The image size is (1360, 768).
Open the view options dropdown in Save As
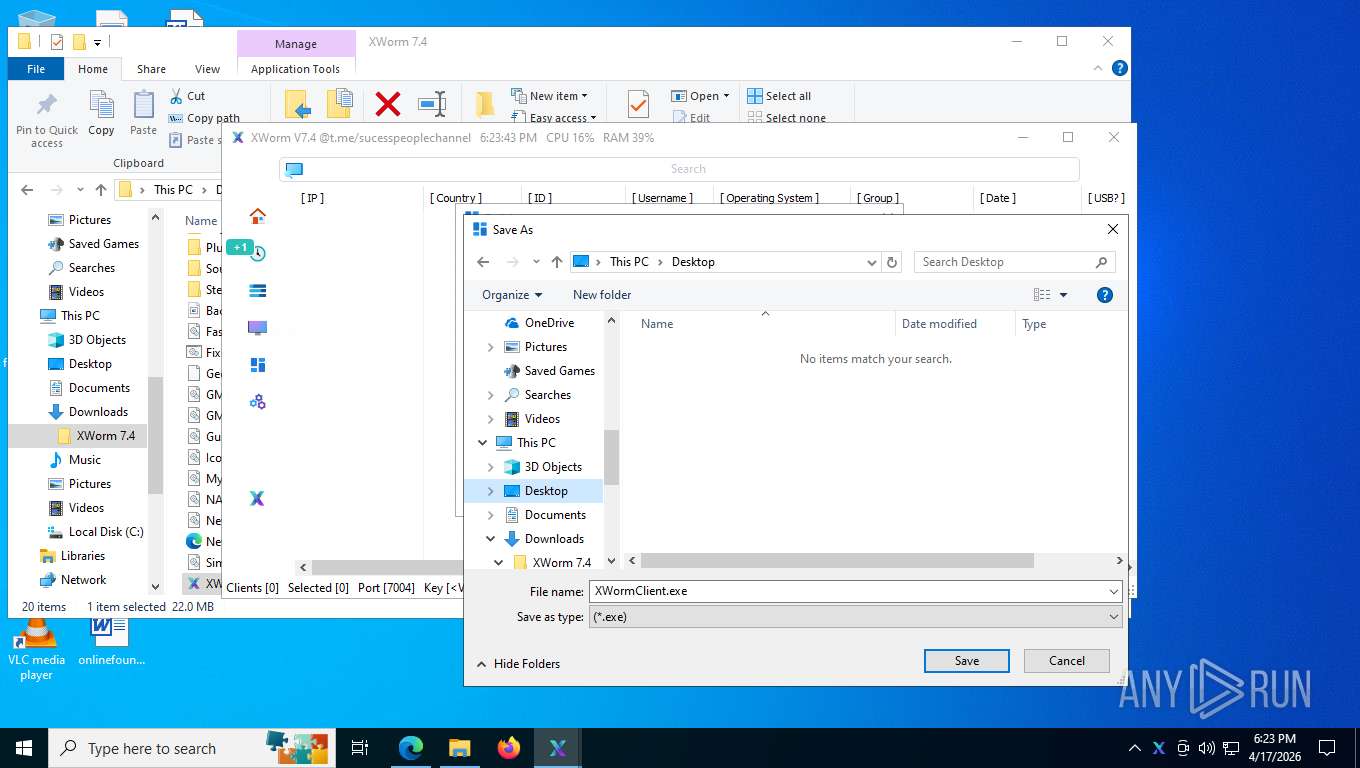(1063, 295)
